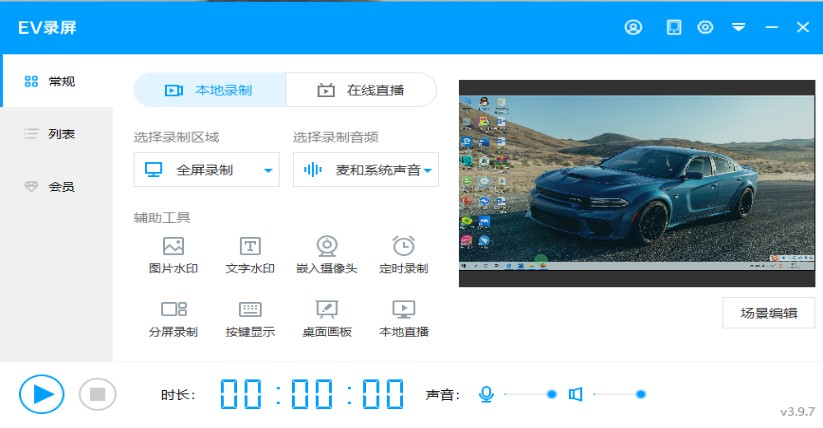The image size is (823, 428).
Task: Toggle the eye preview icon in title bar
Action: tap(705, 27)
